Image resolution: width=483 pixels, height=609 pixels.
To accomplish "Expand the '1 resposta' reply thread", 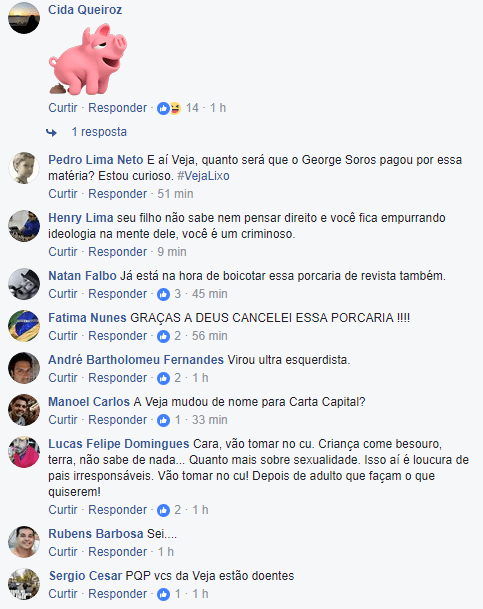I will point(99,132).
